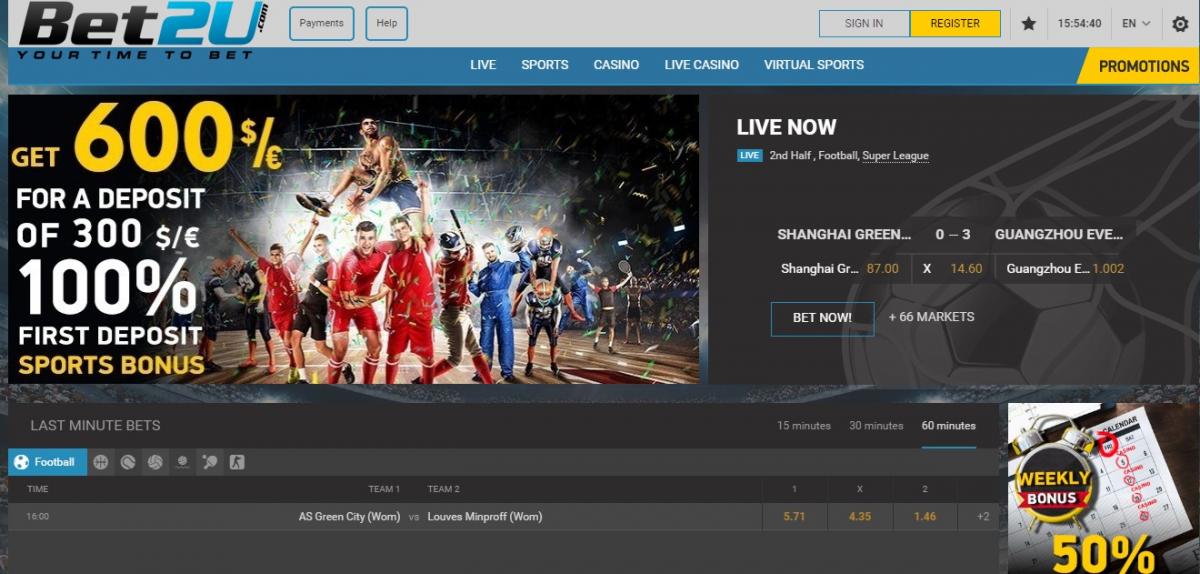Image resolution: width=1200 pixels, height=574 pixels.
Task: Expand the +66 MARKETS link
Action: pos(931,317)
